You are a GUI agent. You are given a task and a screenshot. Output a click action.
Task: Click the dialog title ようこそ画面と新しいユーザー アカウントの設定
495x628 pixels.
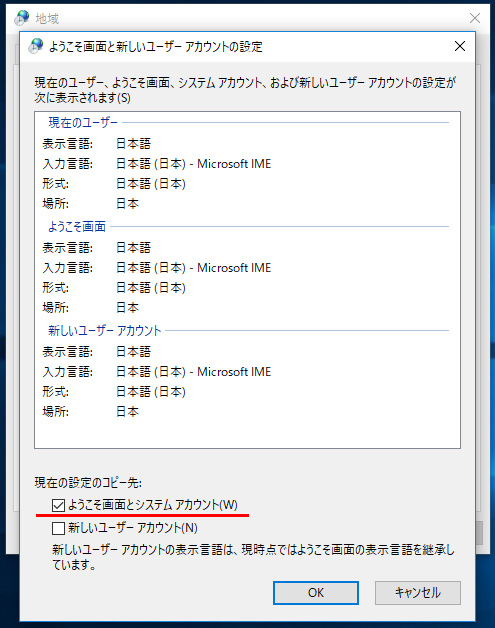[156, 46]
